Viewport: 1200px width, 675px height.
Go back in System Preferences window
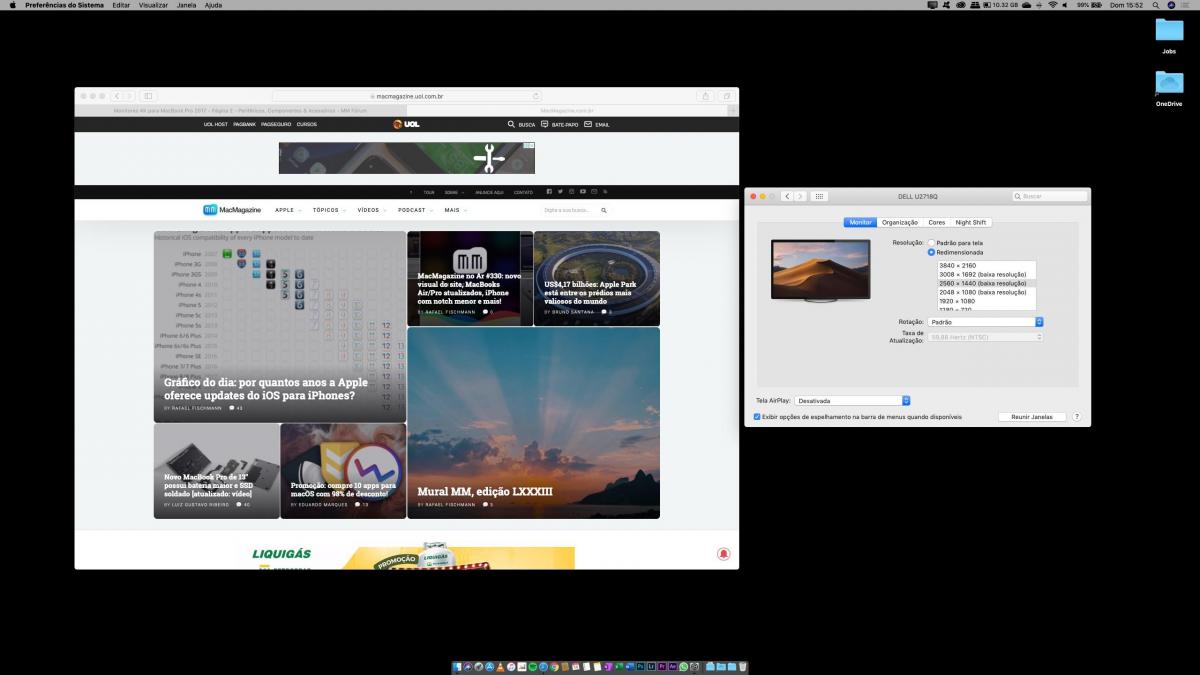[787, 196]
